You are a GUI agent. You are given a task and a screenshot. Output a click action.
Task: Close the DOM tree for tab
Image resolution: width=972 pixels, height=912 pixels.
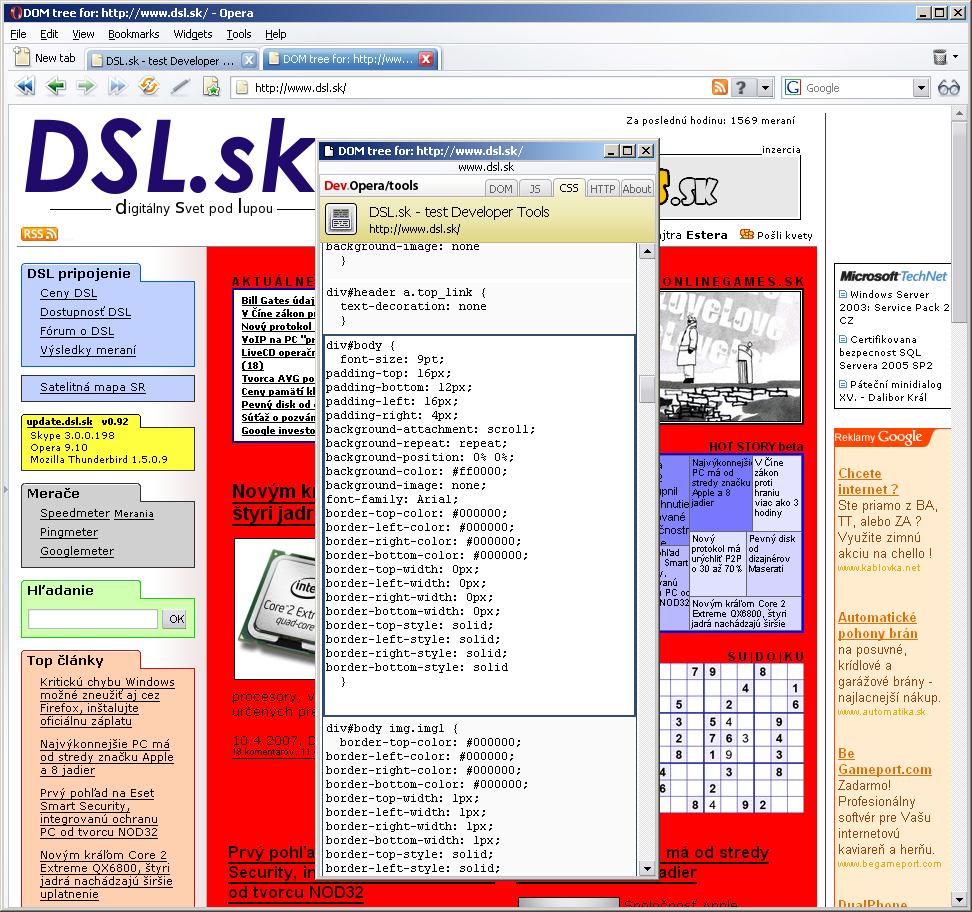(x=426, y=59)
